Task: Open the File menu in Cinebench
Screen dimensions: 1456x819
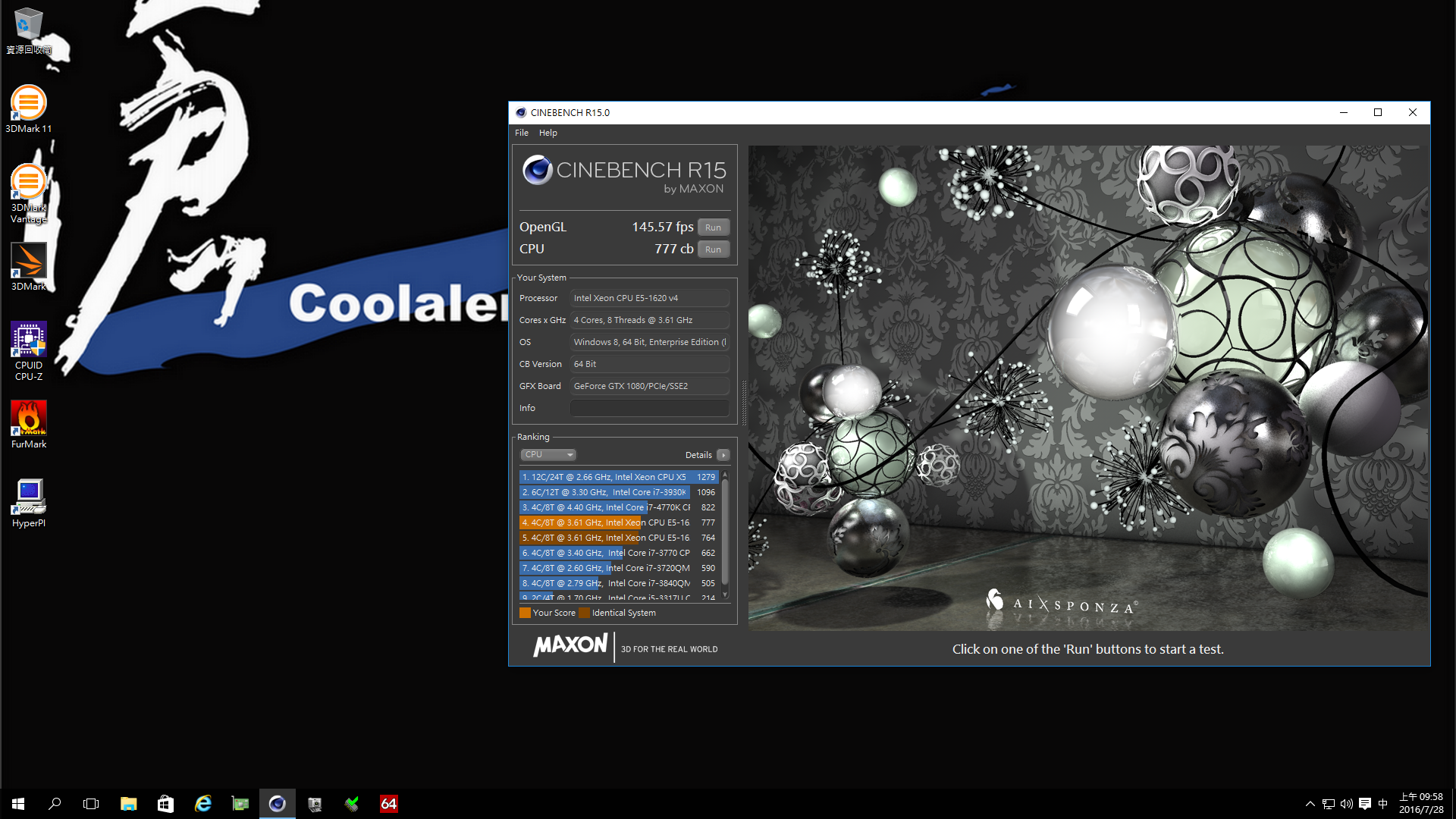Action: tap(522, 133)
